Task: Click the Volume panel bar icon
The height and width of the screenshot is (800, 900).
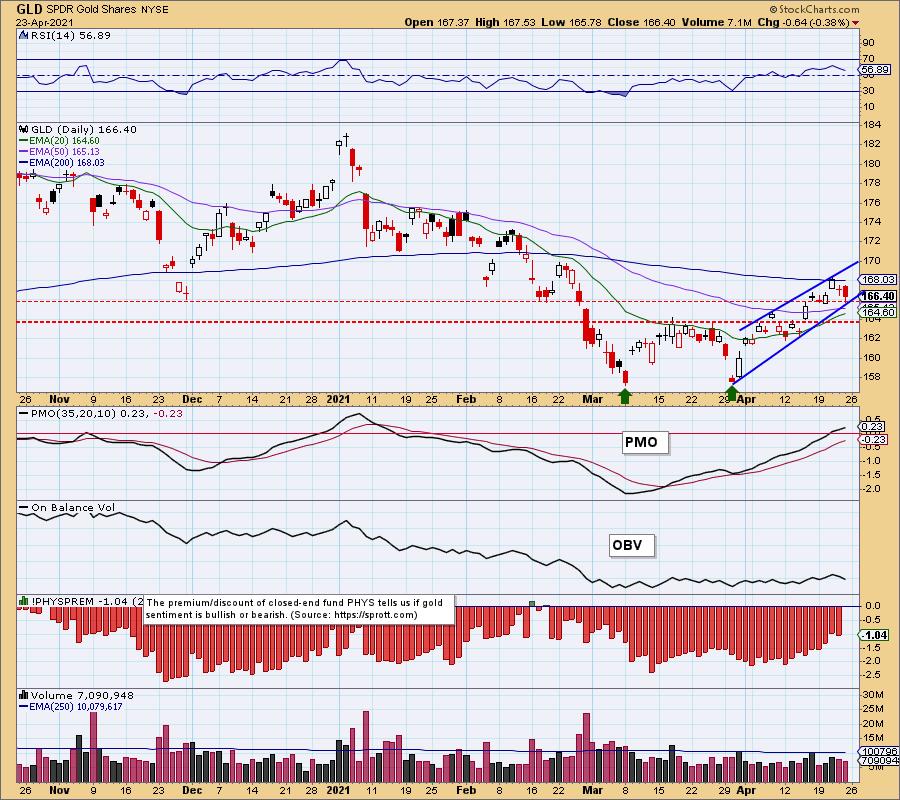Action: (x=24, y=695)
